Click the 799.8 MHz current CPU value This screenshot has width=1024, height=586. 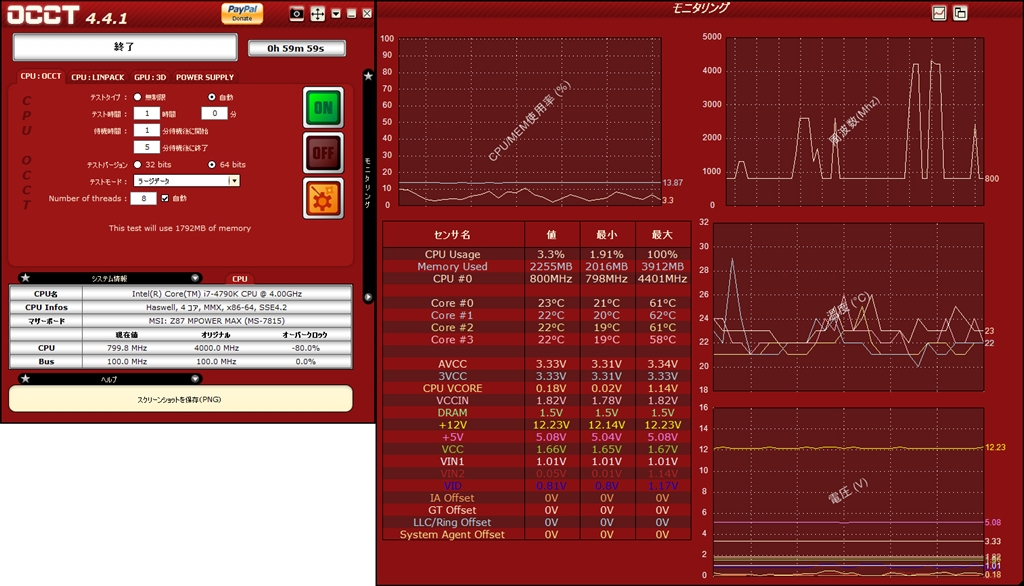click(127, 348)
